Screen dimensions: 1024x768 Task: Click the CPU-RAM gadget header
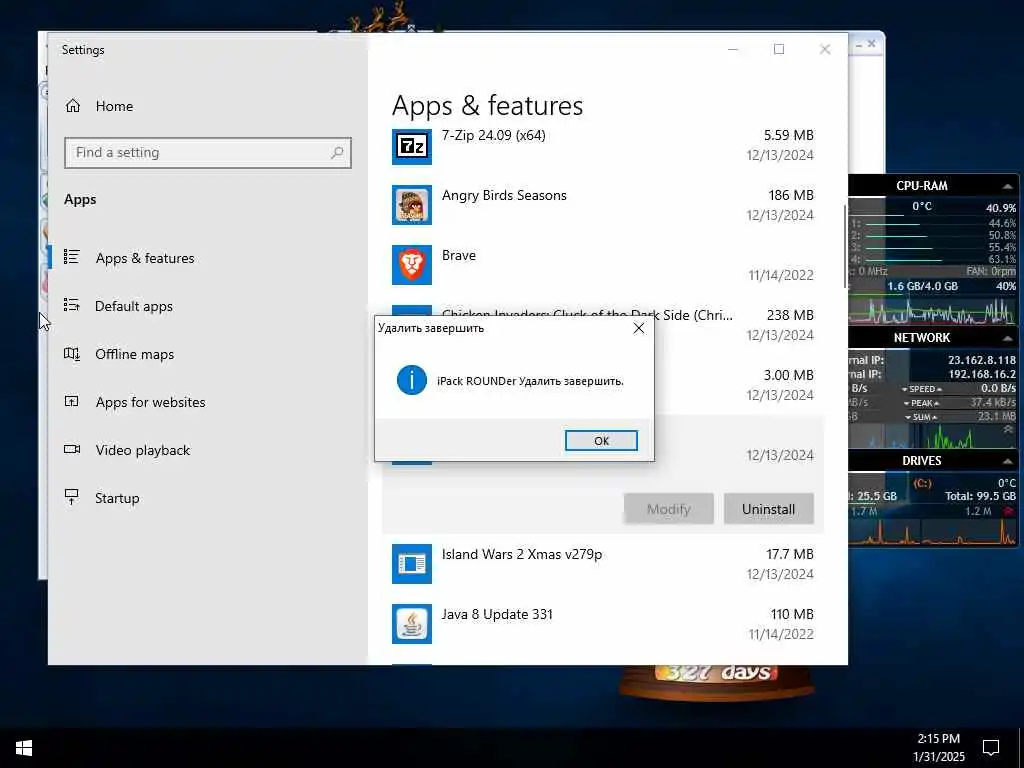921,186
